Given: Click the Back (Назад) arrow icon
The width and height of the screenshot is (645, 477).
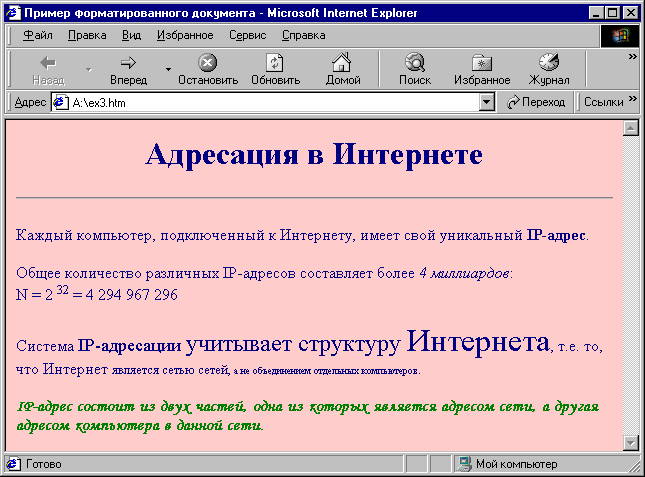Looking at the screenshot, I should (47, 62).
